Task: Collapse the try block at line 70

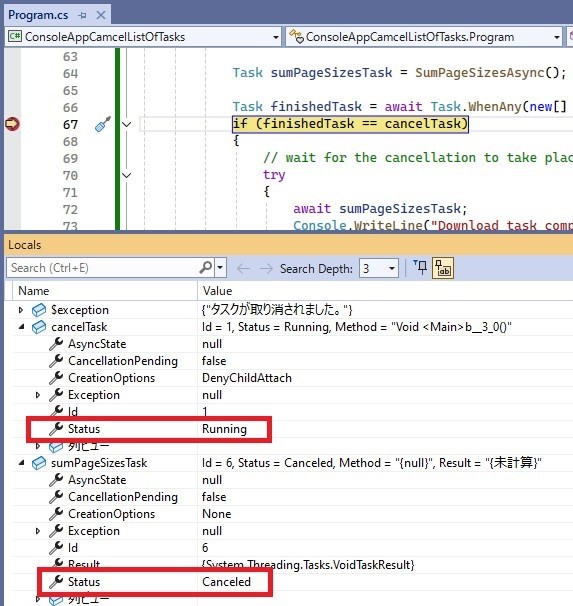Action: pos(127,175)
